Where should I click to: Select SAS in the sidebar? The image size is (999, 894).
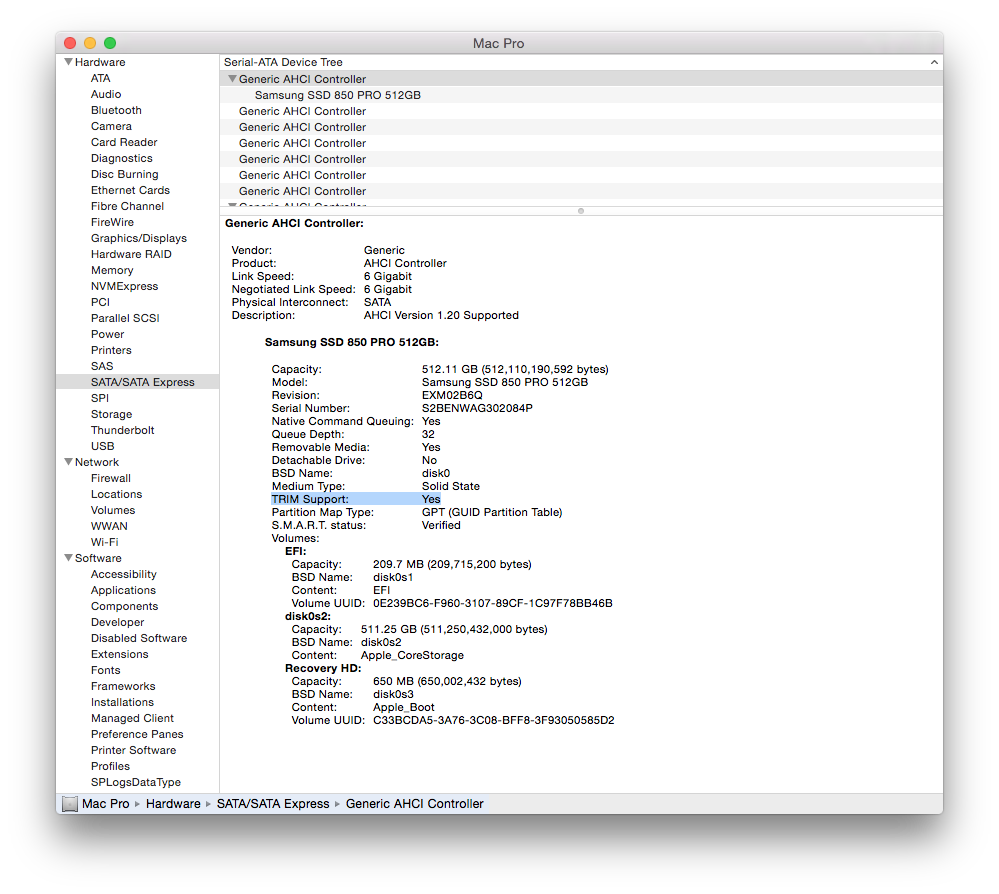[x=102, y=366]
